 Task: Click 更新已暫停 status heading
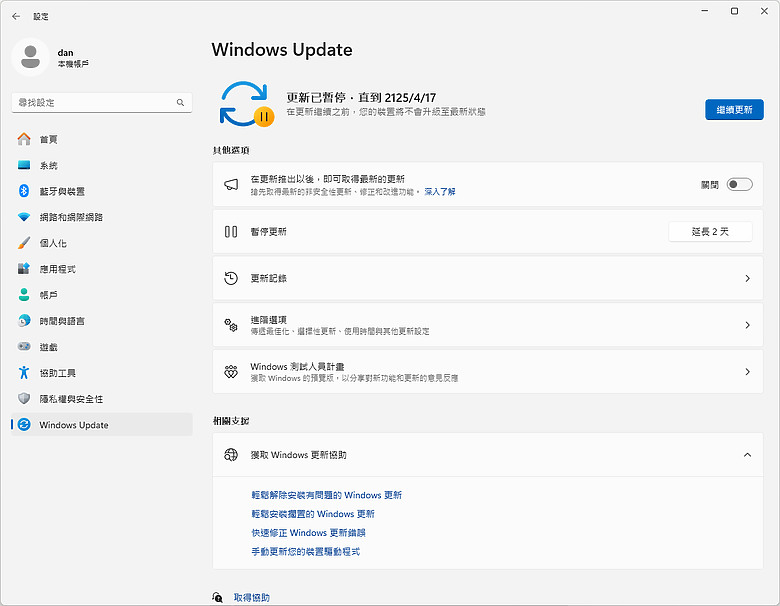click(361, 98)
